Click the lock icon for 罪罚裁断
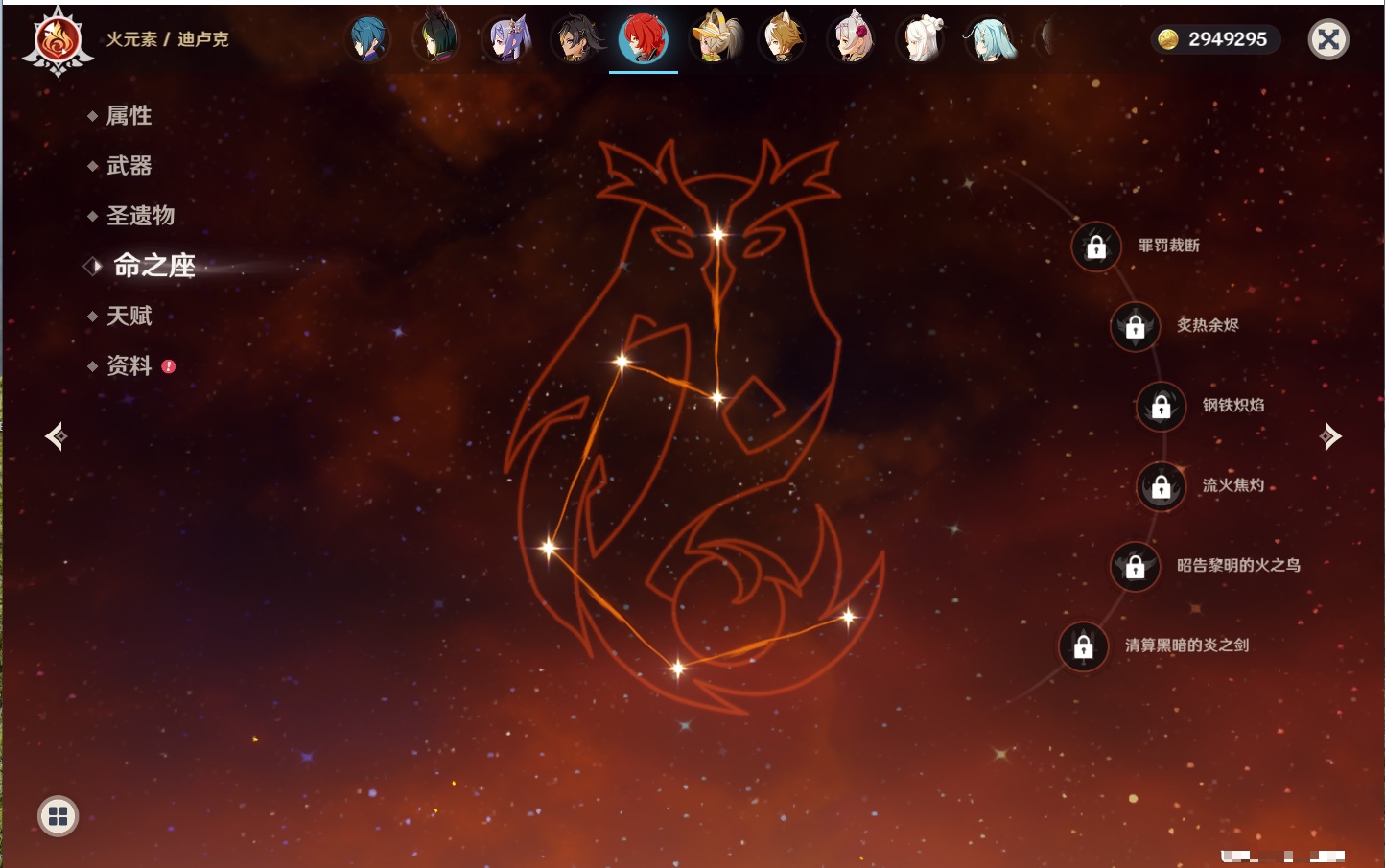This screenshot has height=868, width=1385. click(1096, 247)
